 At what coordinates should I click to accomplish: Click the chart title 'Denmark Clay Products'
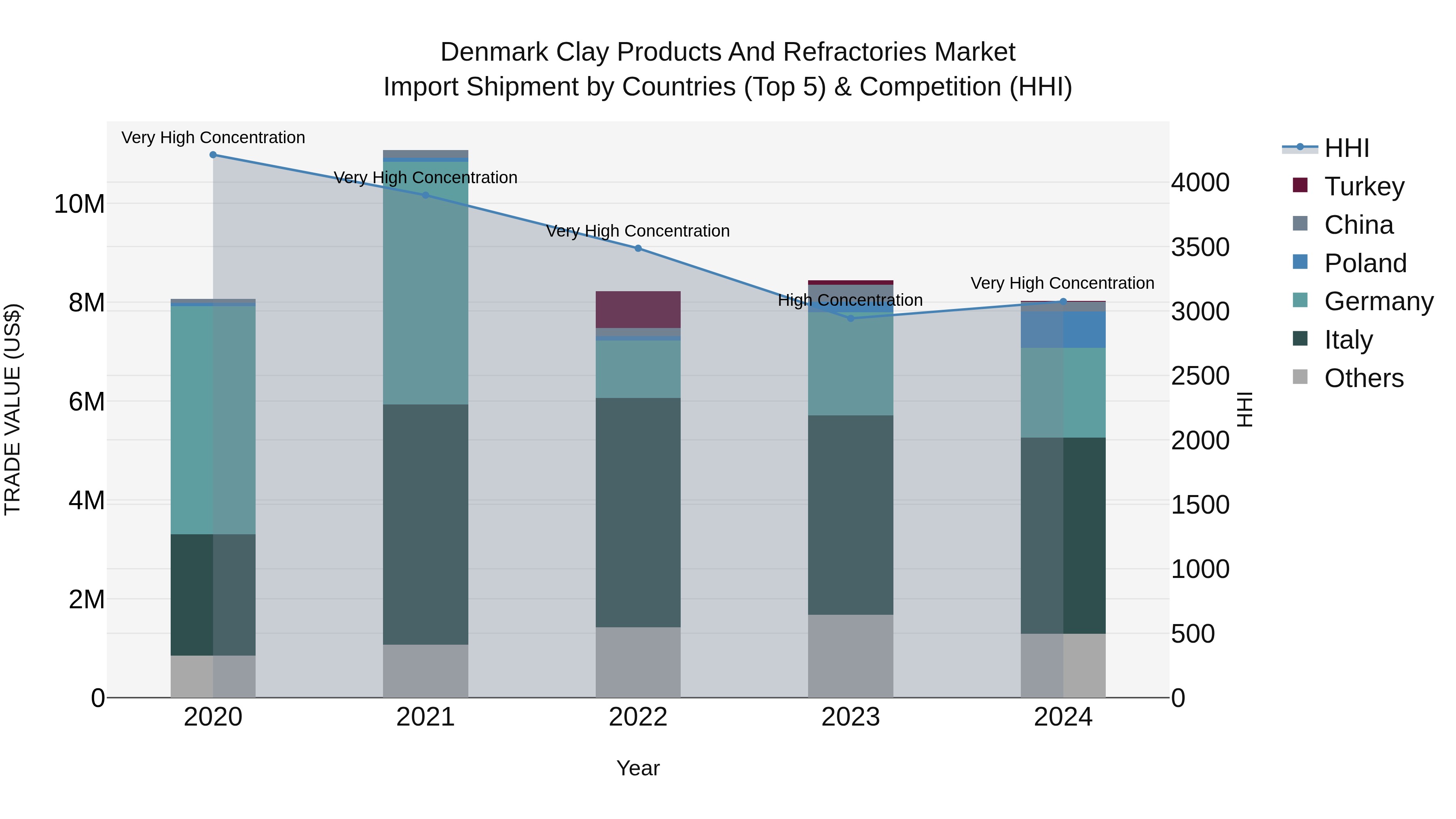728,52
